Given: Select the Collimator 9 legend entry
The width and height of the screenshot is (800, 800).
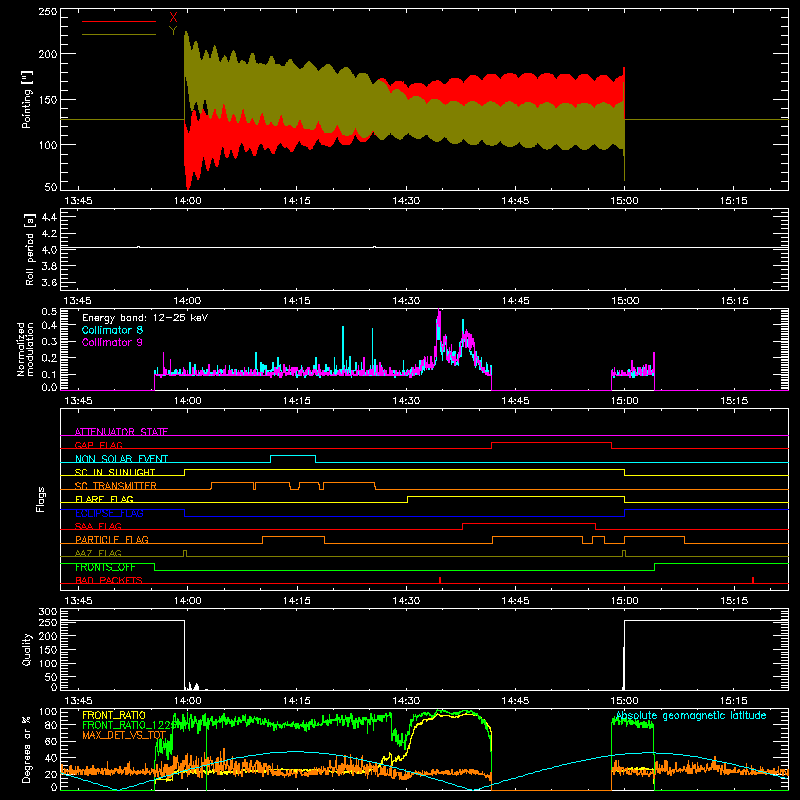Looking at the screenshot, I should 112,342.
